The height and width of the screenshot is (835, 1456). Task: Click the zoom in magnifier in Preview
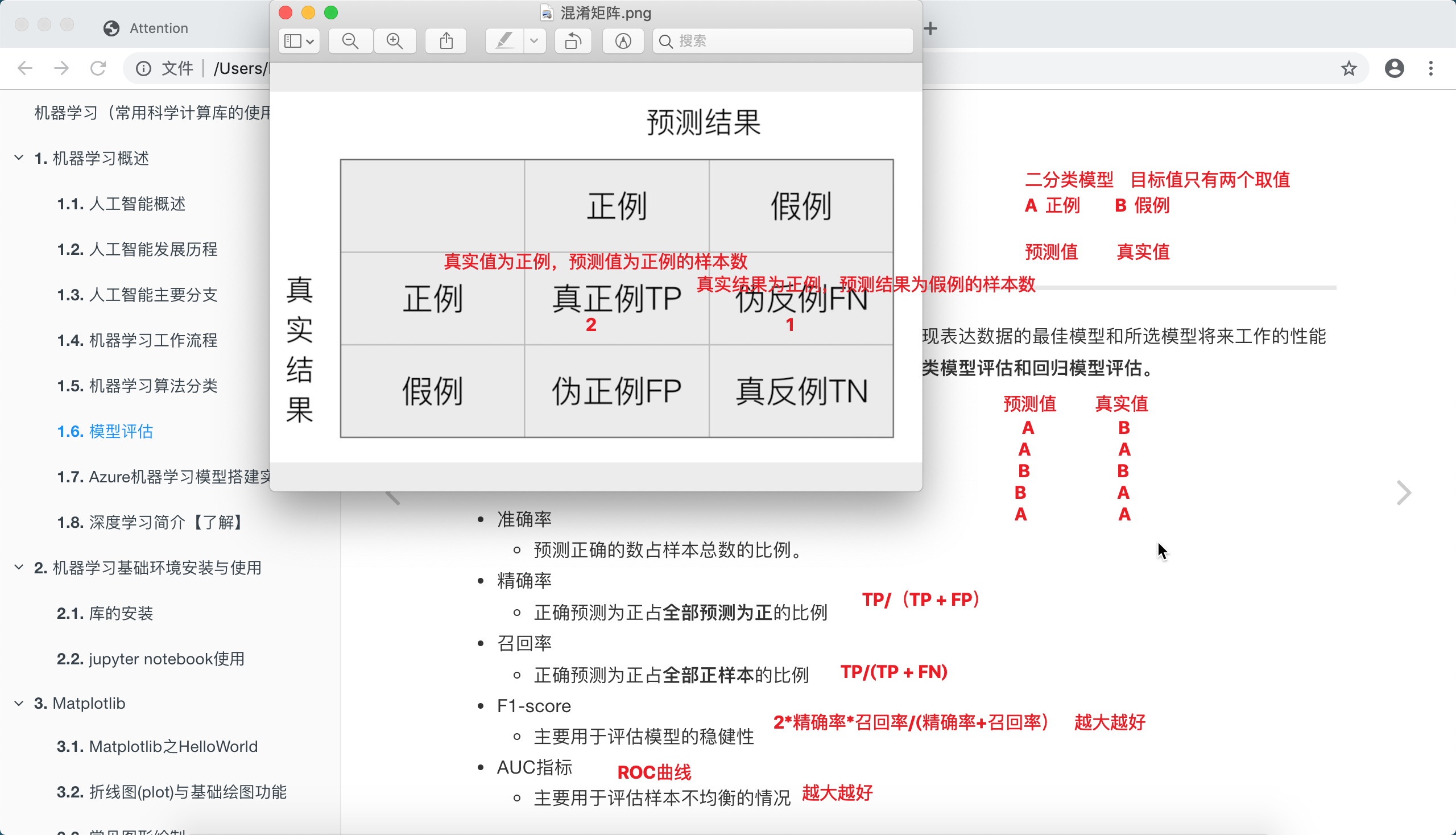(395, 41)
